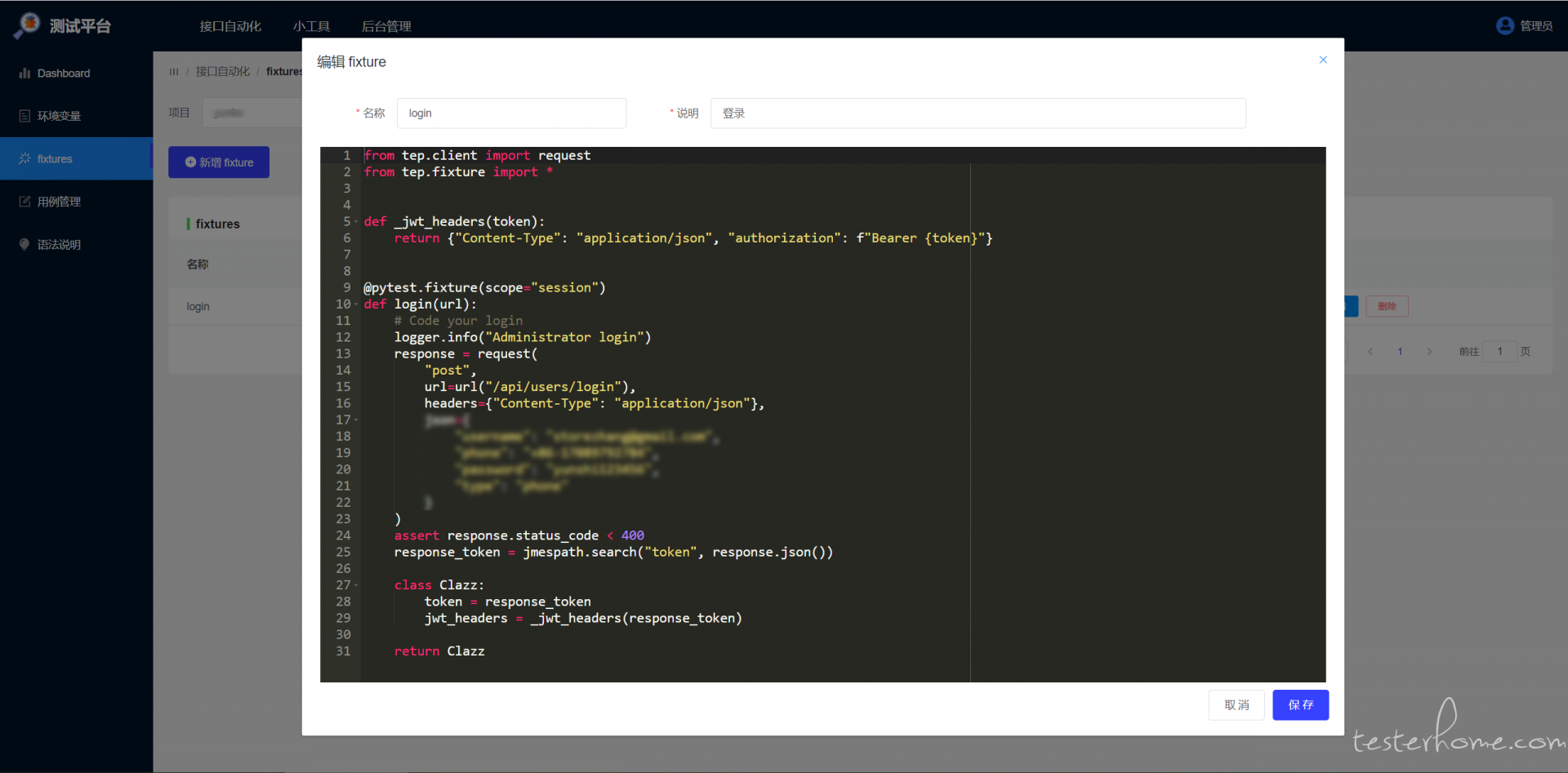The image size is (1568, 773).
Task: Click the 接口自动化 breadcrumb link
Action: 223,72
